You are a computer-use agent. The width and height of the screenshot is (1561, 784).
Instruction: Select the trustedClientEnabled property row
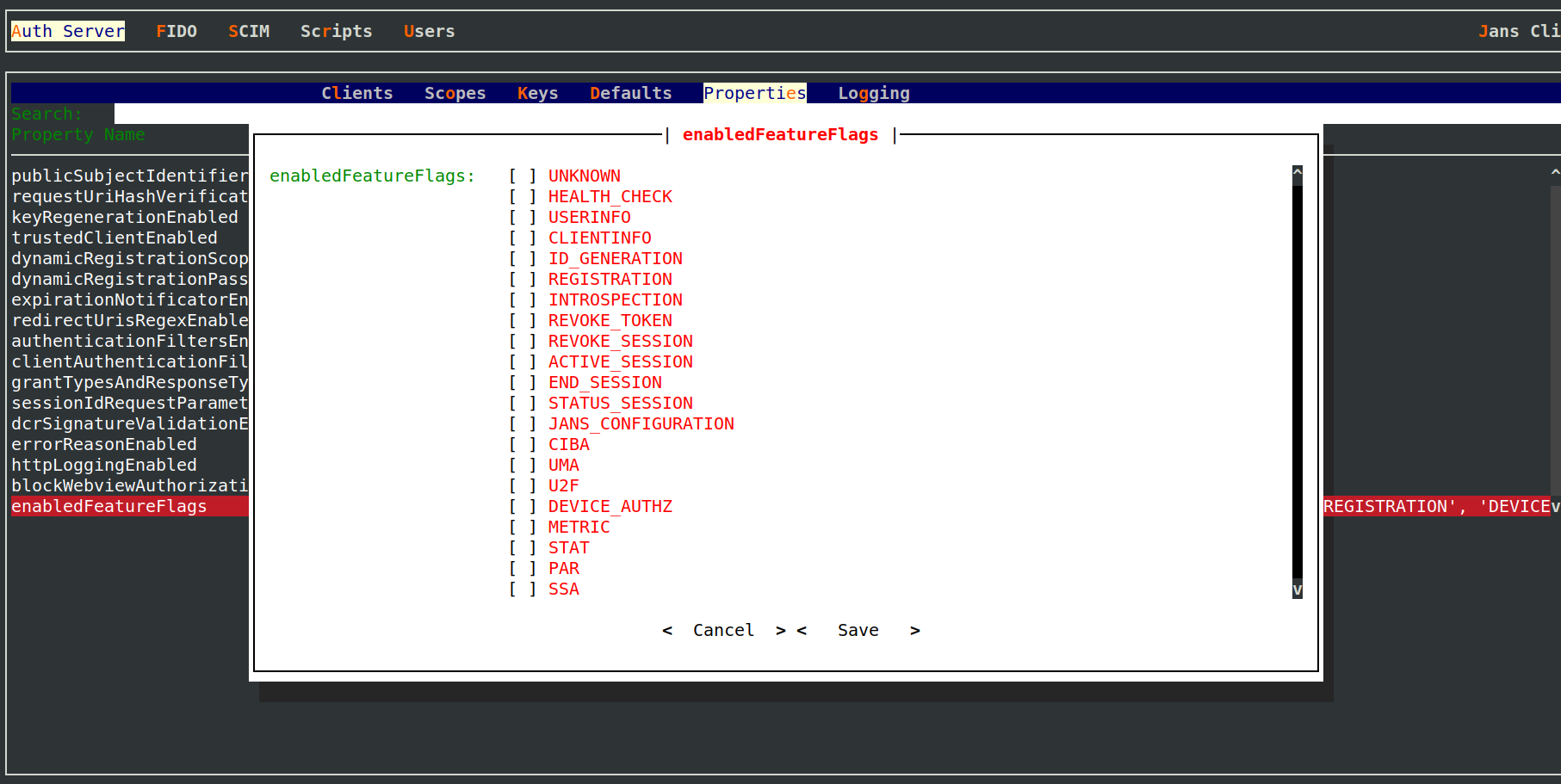pyautogui.click(x=115, y=238)
